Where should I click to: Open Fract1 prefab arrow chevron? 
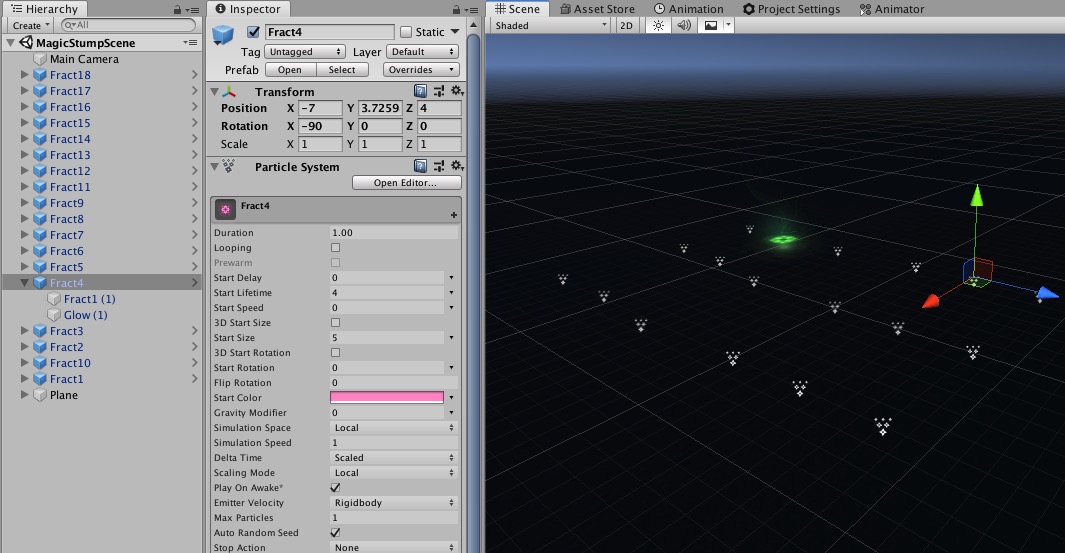click(x=194, y=379)
